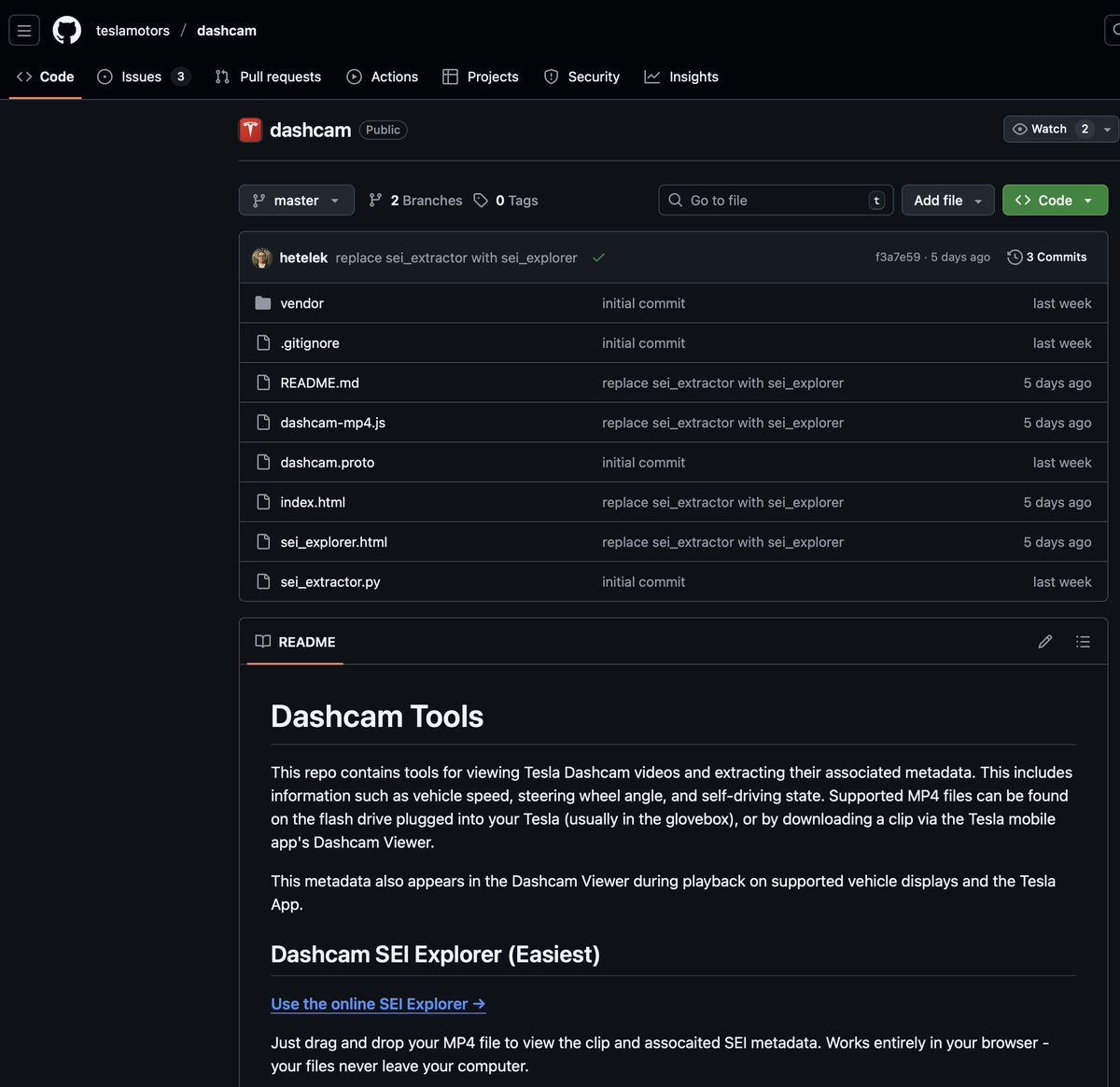Expand the Add file dropdown
The image size is (1120, 1087).
pos(947,201)
